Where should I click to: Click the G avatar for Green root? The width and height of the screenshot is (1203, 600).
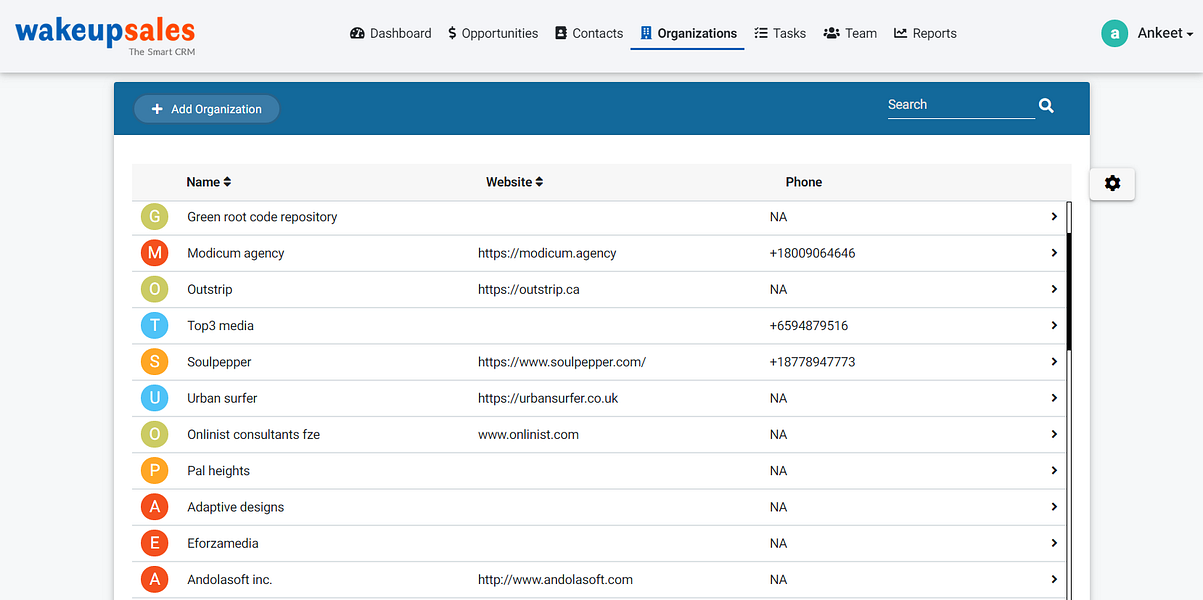tap(154, 217)
